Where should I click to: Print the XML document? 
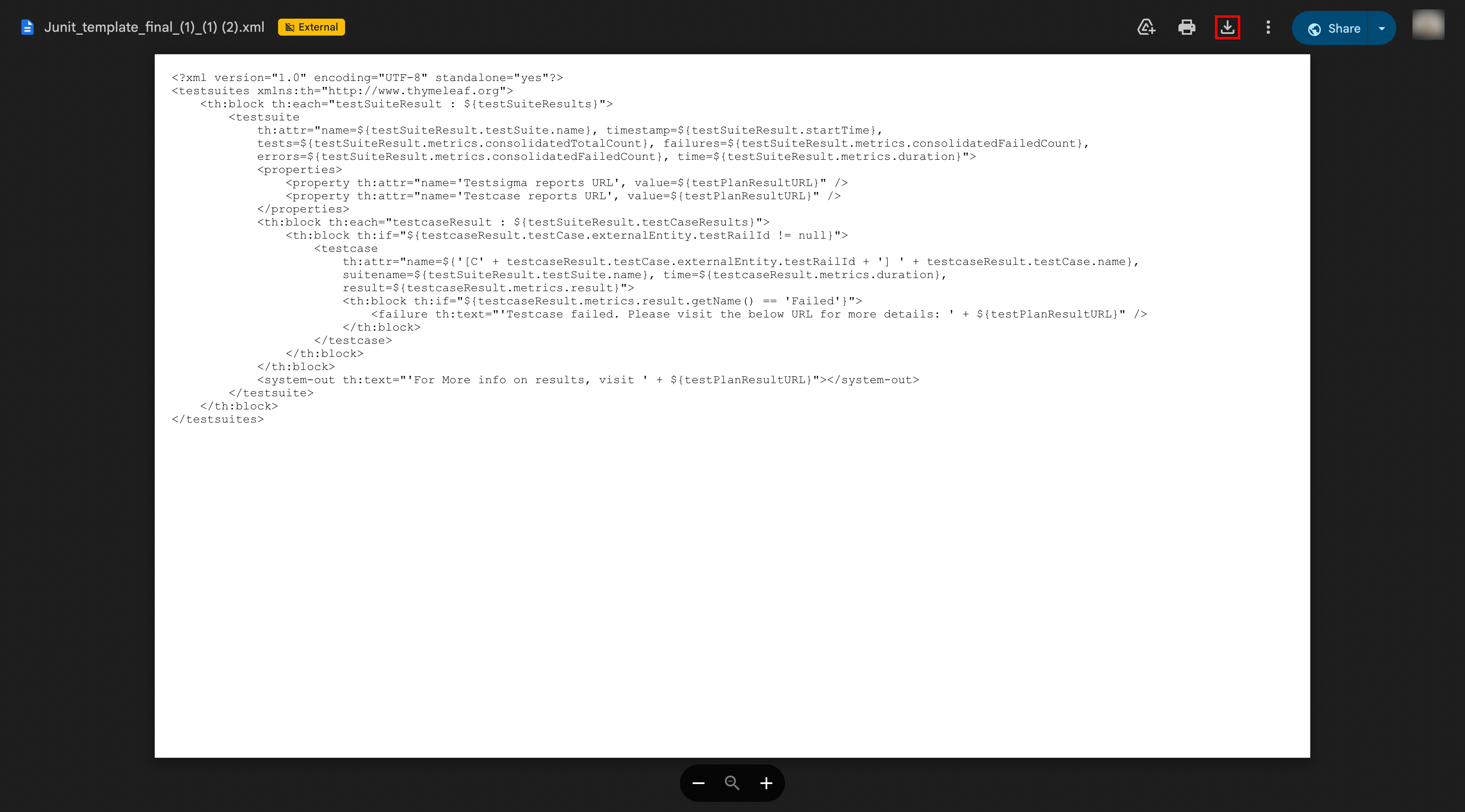1187,27
